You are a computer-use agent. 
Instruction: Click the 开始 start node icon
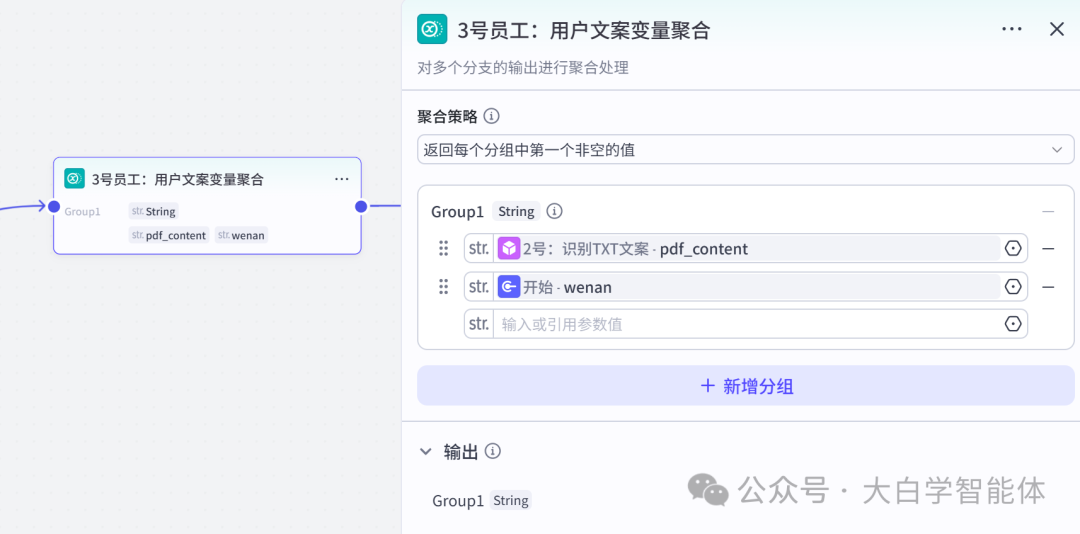click(x=509, y=287)
